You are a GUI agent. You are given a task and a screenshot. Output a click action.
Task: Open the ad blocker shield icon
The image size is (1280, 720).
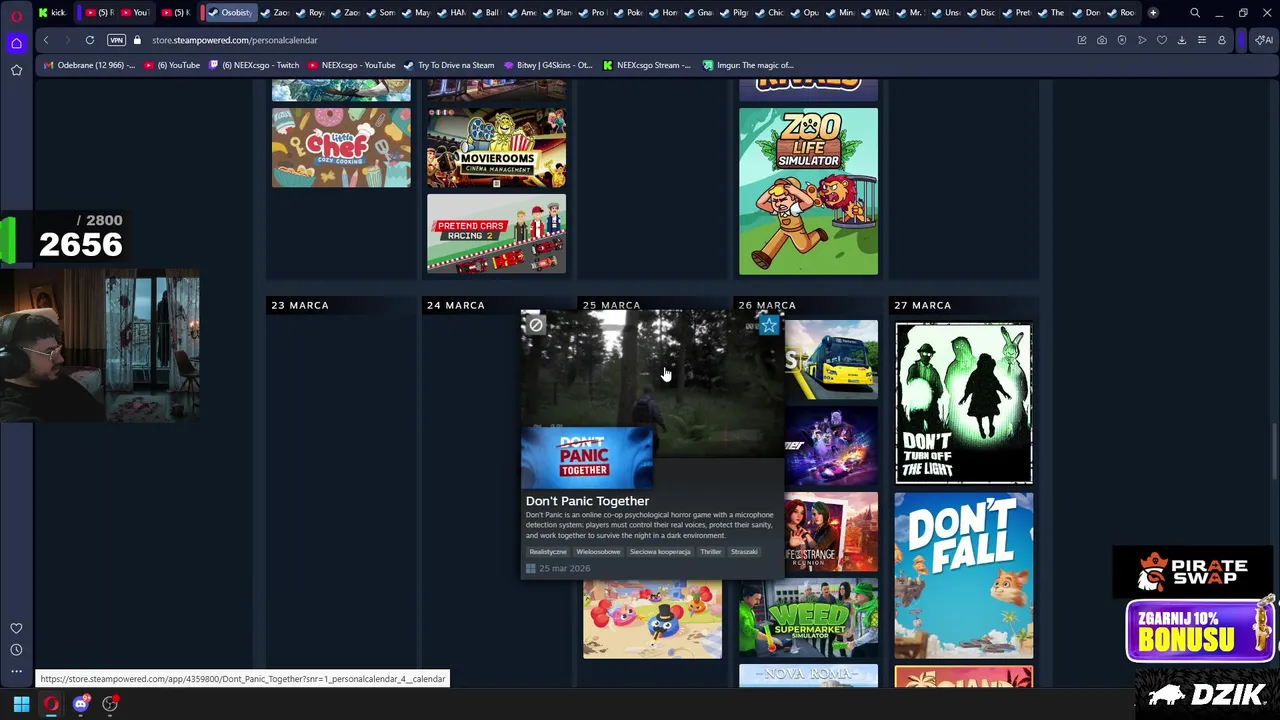1122,40
